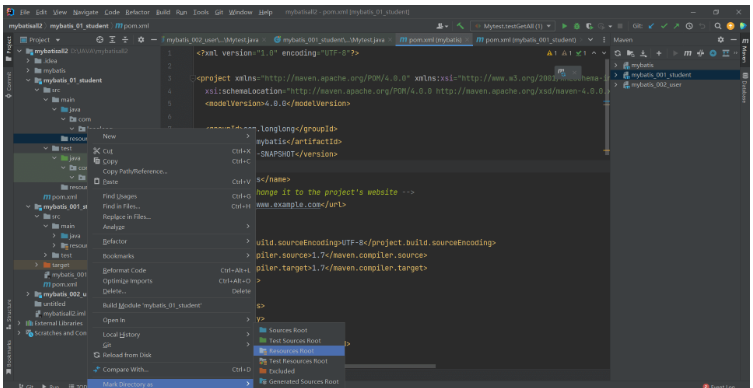Image resolution: width=753 pixels, height=388 pixels.
Task: Toggle Offline Mode icon in Maven toolbar
Action: (700, 53)
